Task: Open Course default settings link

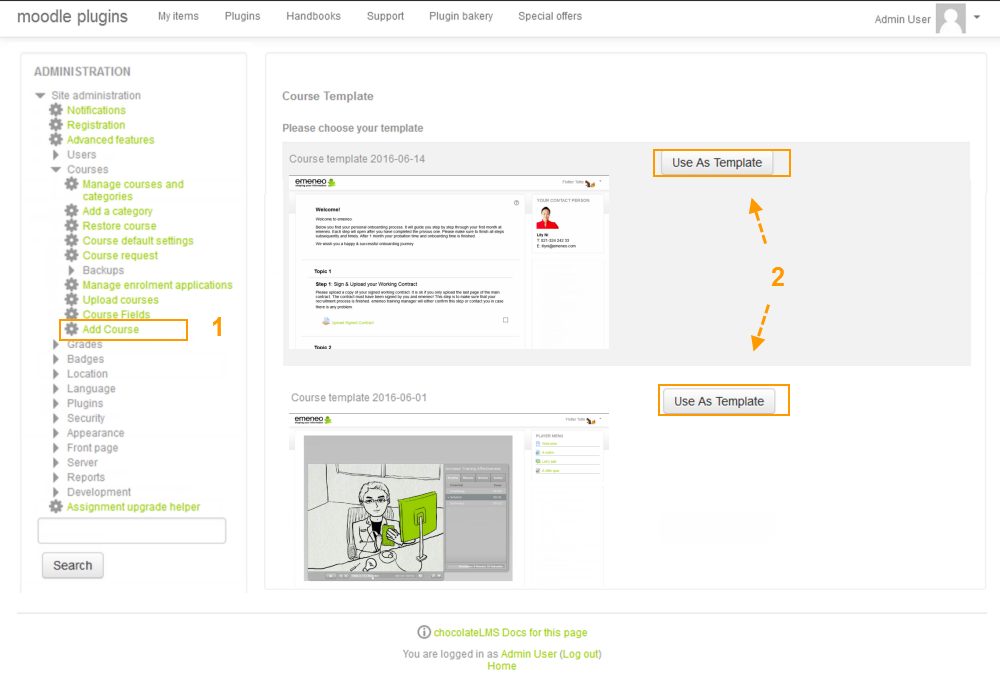Action: [138, 240]
